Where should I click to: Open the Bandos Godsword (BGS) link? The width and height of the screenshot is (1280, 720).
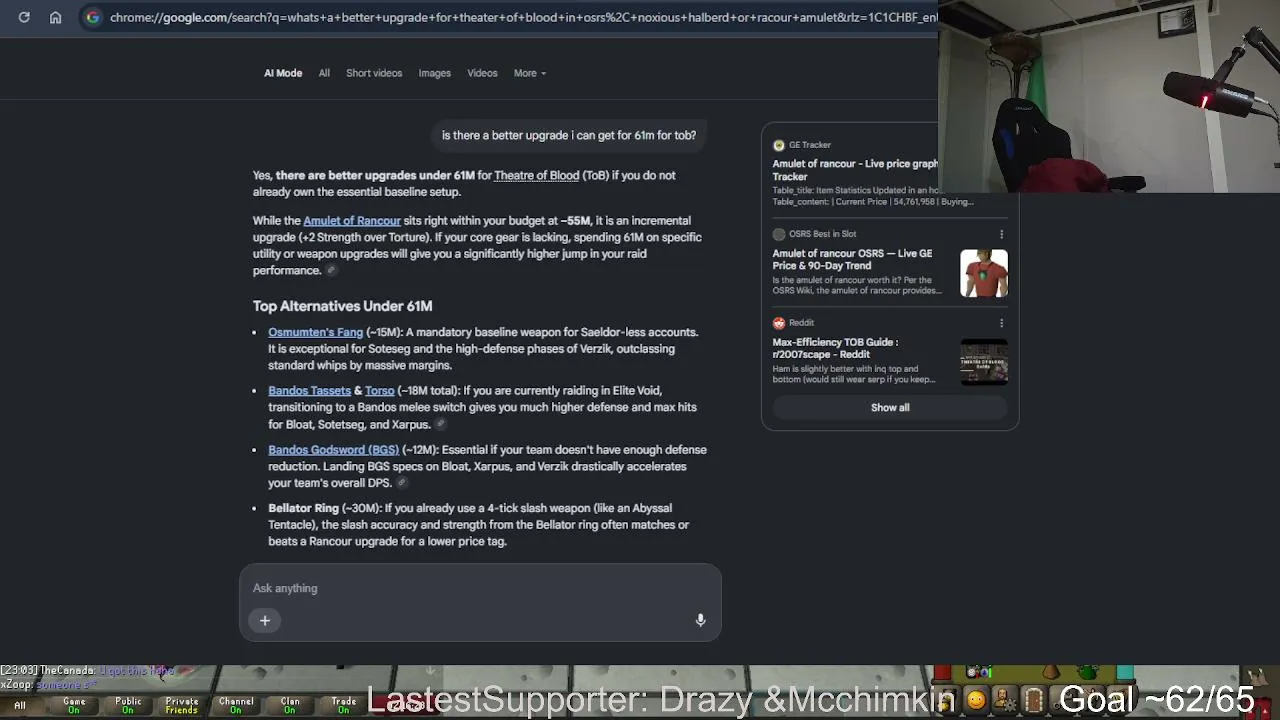point(333,450)
